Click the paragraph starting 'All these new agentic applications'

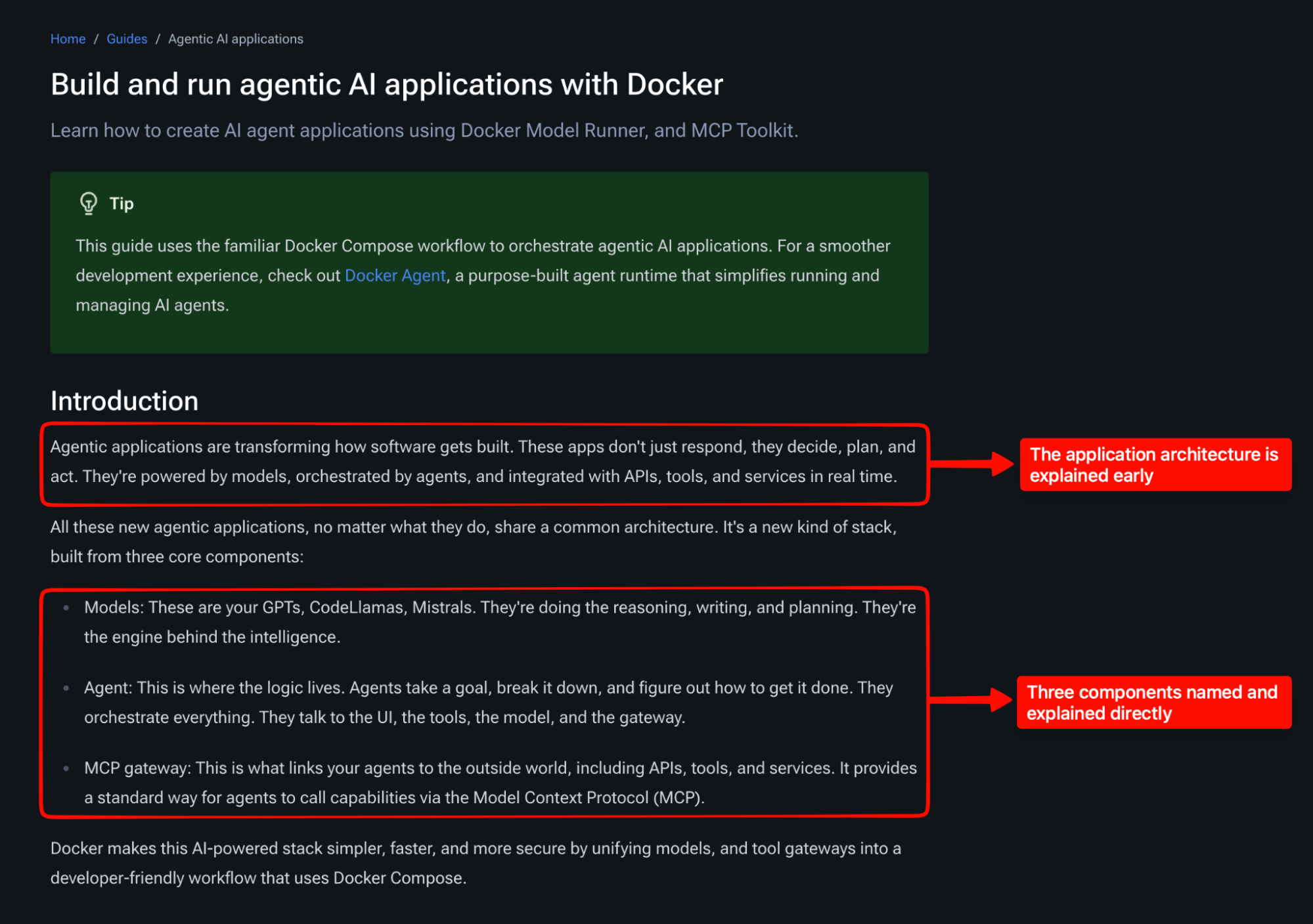tap(474, 542)
